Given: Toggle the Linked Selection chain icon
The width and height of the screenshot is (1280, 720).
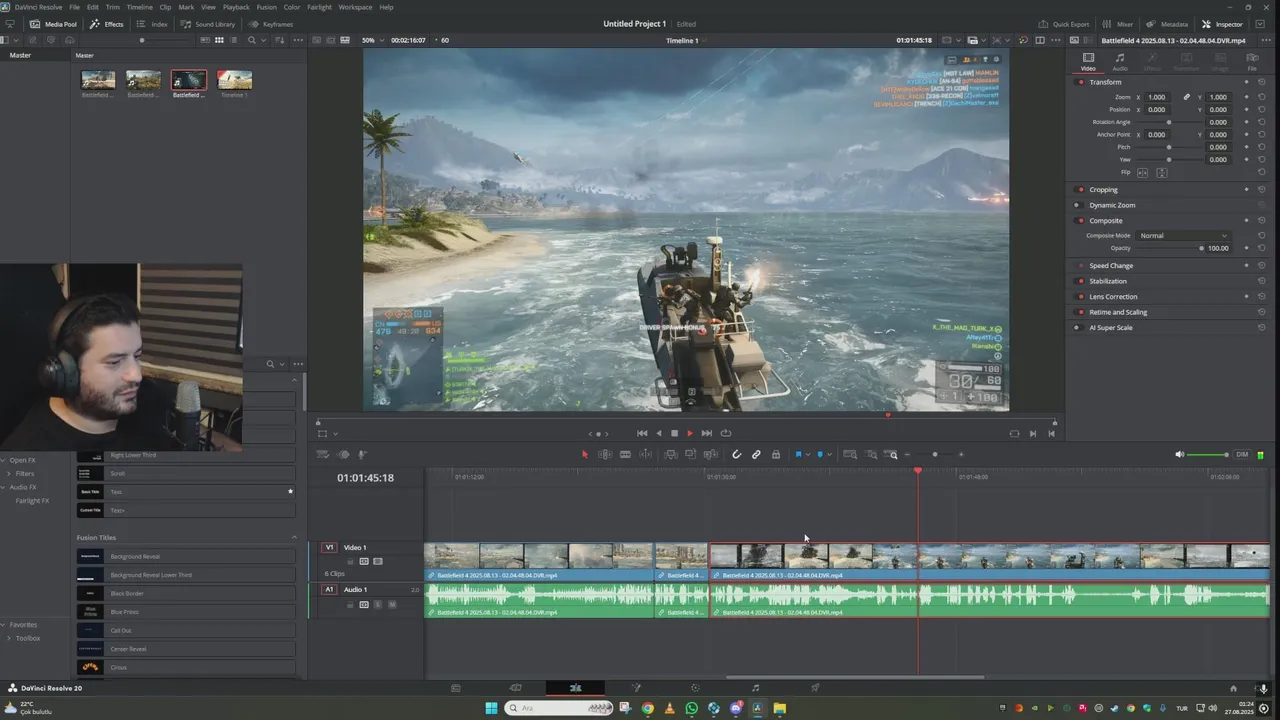Looking at the screenshot, I should tap(756, 455).
